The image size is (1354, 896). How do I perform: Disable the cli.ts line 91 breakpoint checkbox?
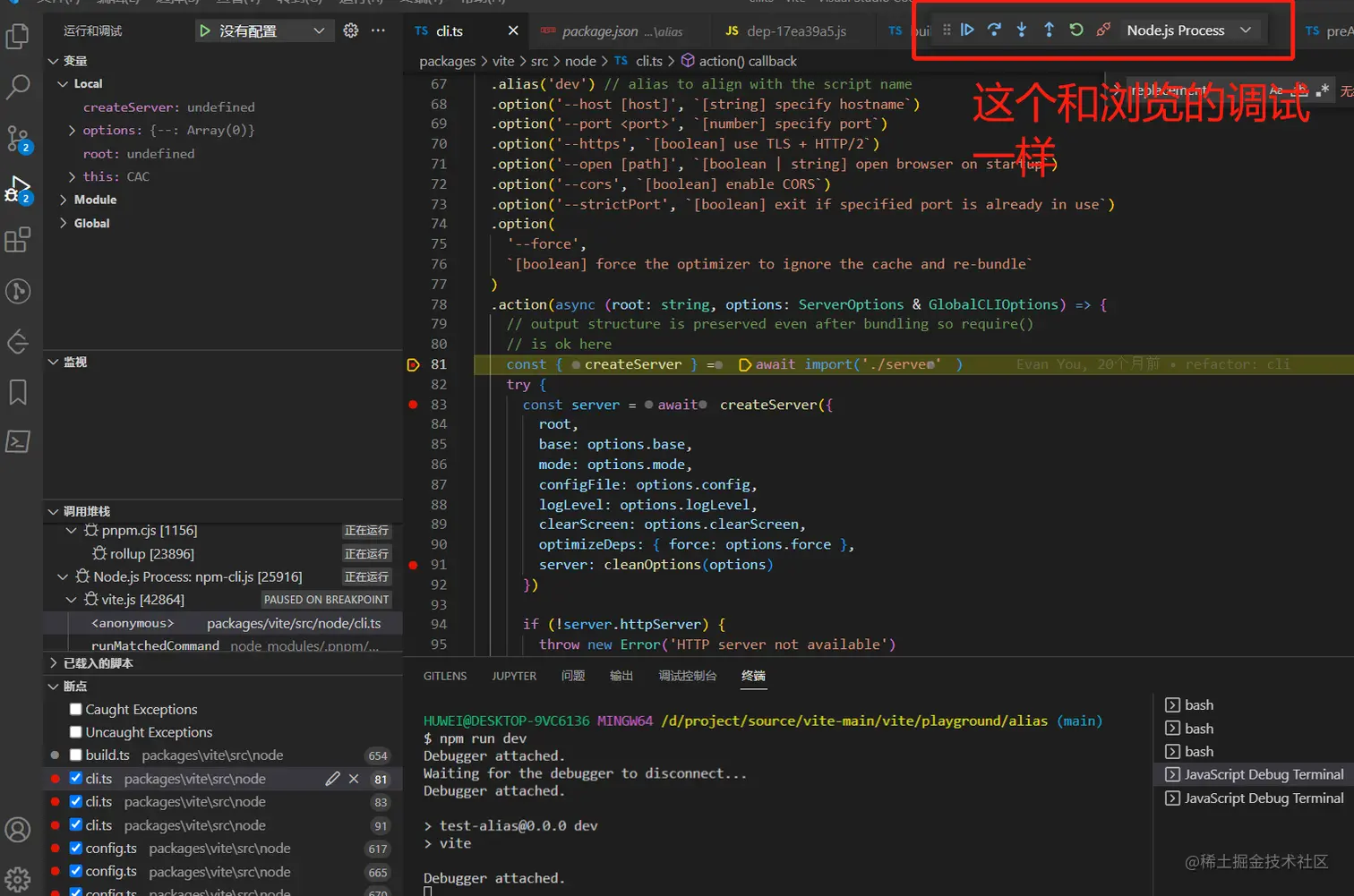76,825
